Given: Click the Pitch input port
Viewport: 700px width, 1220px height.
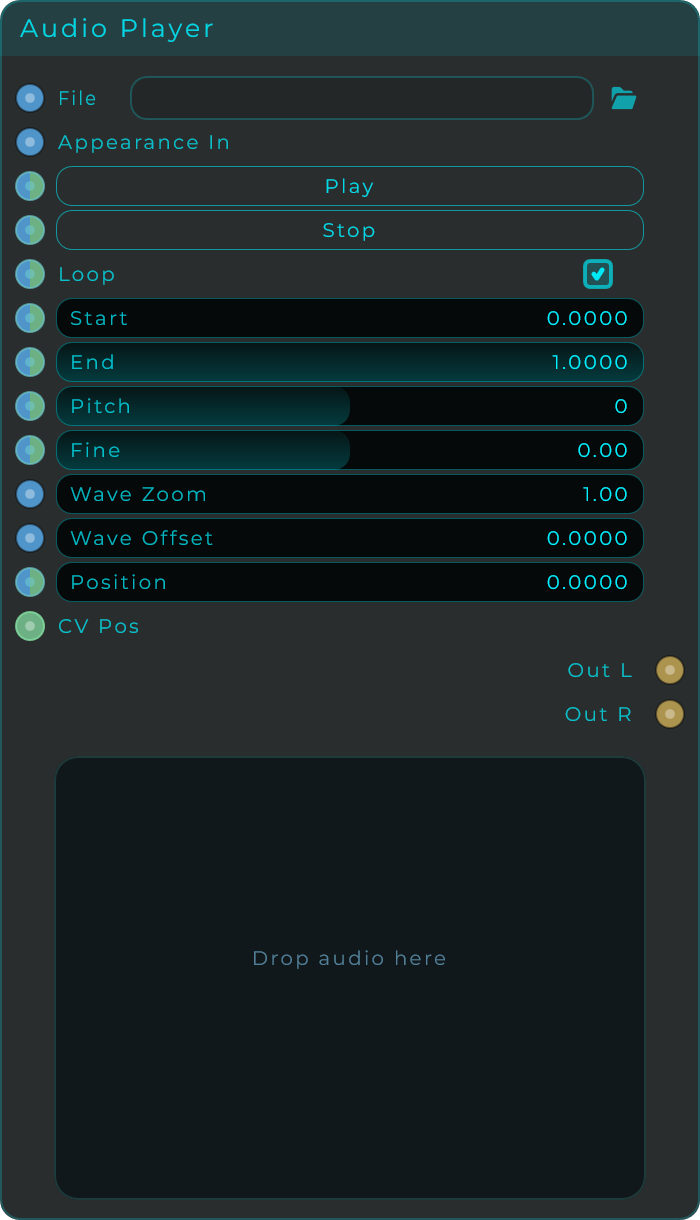Looking at the screenshot, I should (x=29, y=405).
